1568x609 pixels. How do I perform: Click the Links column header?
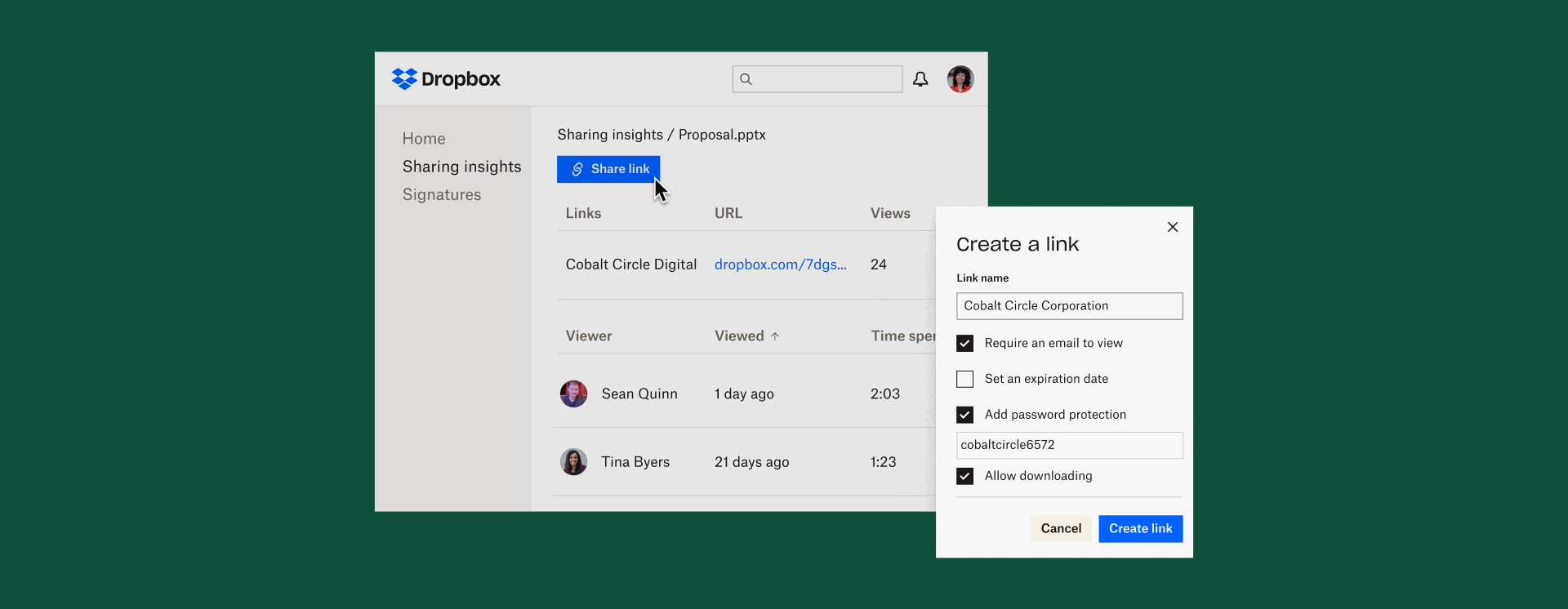click(x=583, y=213)
